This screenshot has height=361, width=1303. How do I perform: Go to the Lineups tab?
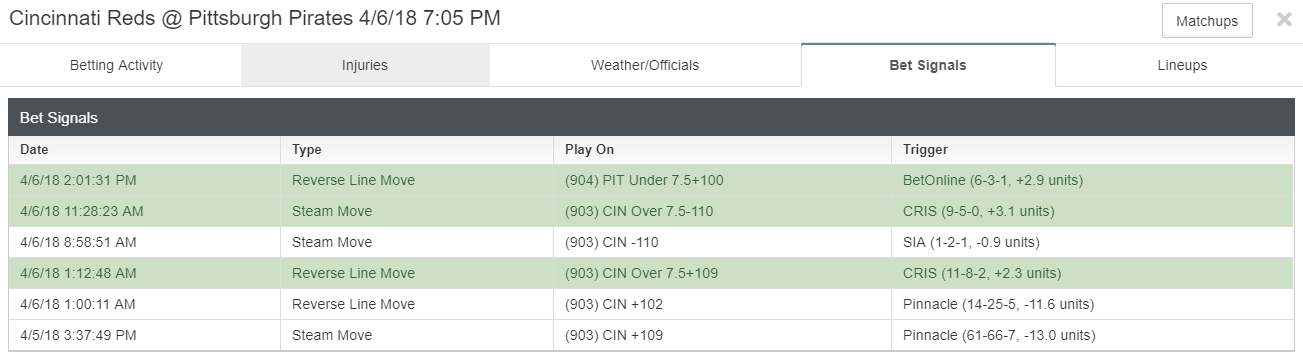click(x=1181, y=66)
